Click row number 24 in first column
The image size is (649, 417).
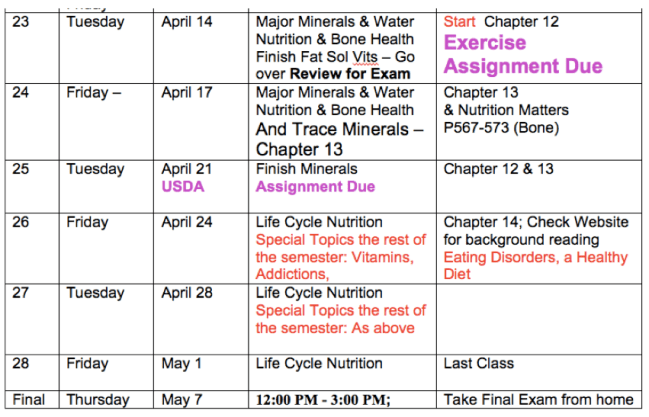point(22,92)
